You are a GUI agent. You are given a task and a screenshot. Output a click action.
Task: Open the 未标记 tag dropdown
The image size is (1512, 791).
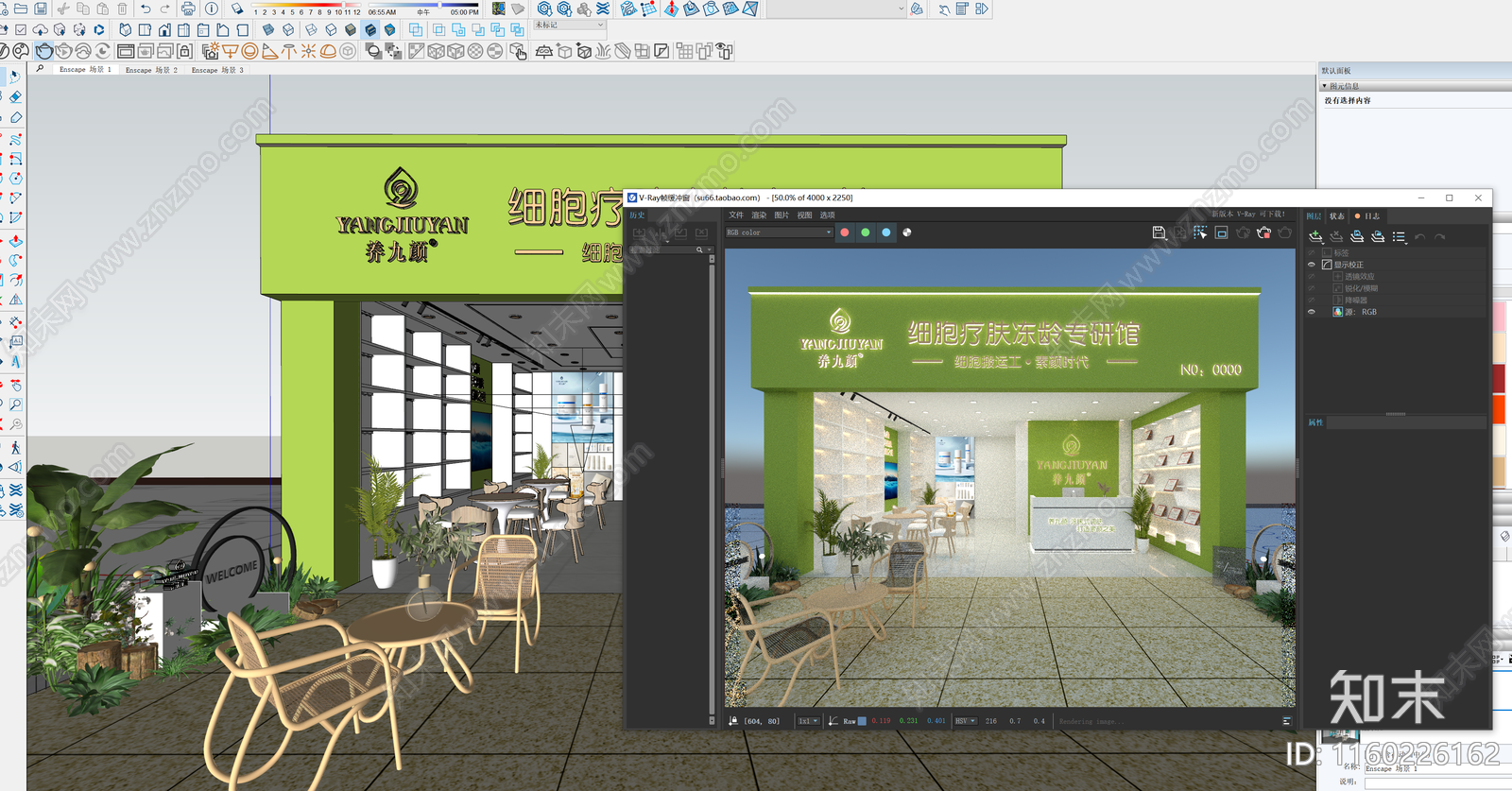569,25
